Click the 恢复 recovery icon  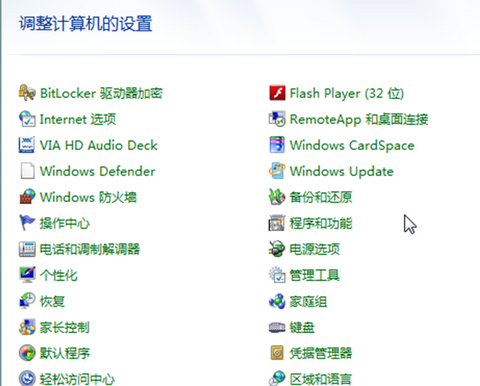(x=27, y=301)
